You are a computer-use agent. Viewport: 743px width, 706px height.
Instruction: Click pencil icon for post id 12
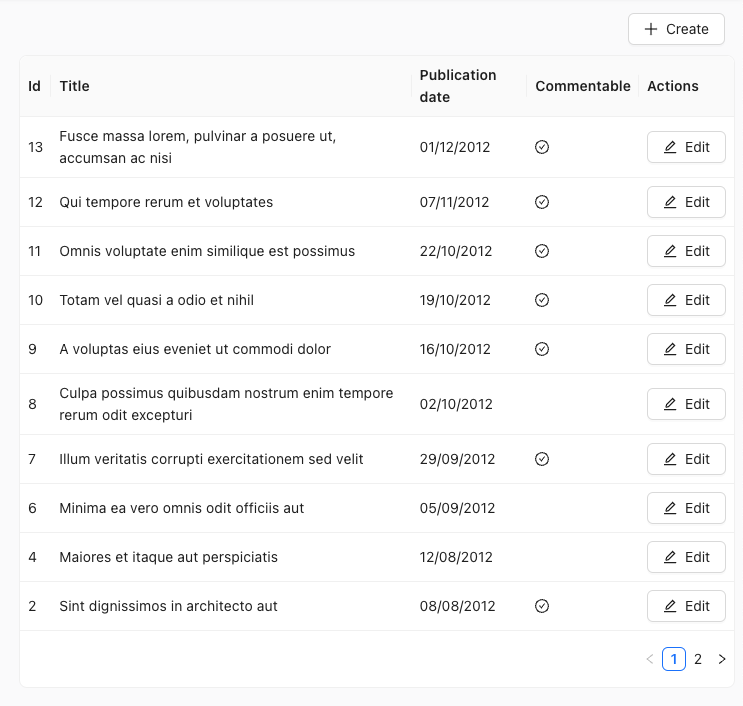point(670,202)
